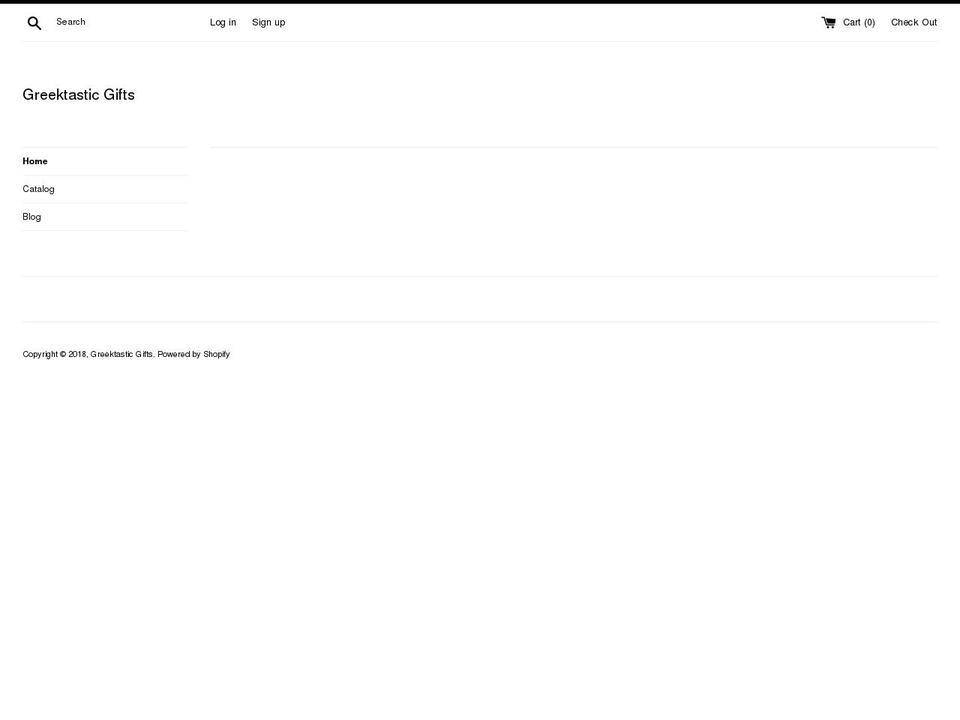View the Cart (0) link
The width and height of the screenshot is (960, 720).
(858, 23)
